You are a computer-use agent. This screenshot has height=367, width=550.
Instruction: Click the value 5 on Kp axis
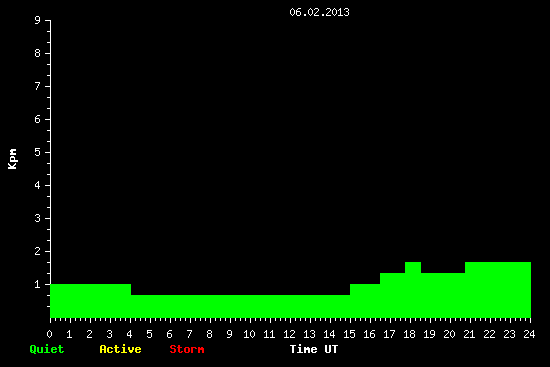tap(37, 152)
